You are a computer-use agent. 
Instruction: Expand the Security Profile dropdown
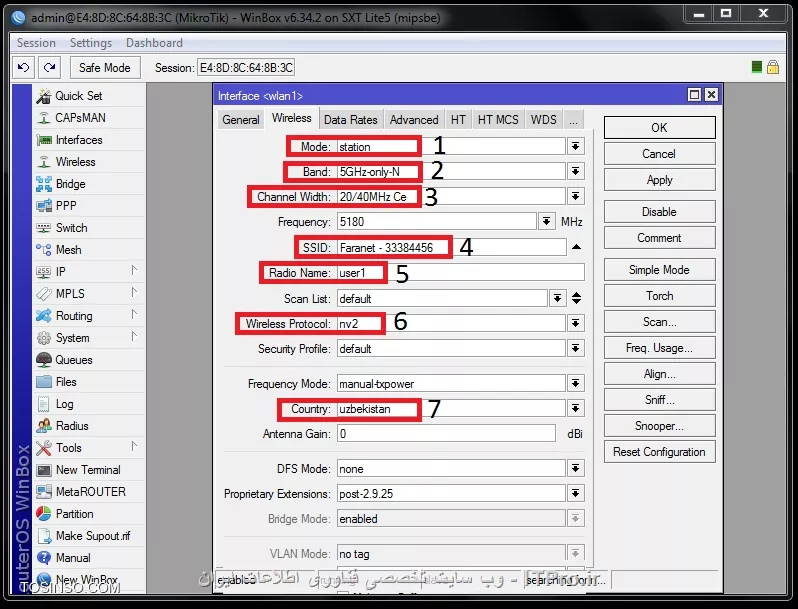coord(575,349)
